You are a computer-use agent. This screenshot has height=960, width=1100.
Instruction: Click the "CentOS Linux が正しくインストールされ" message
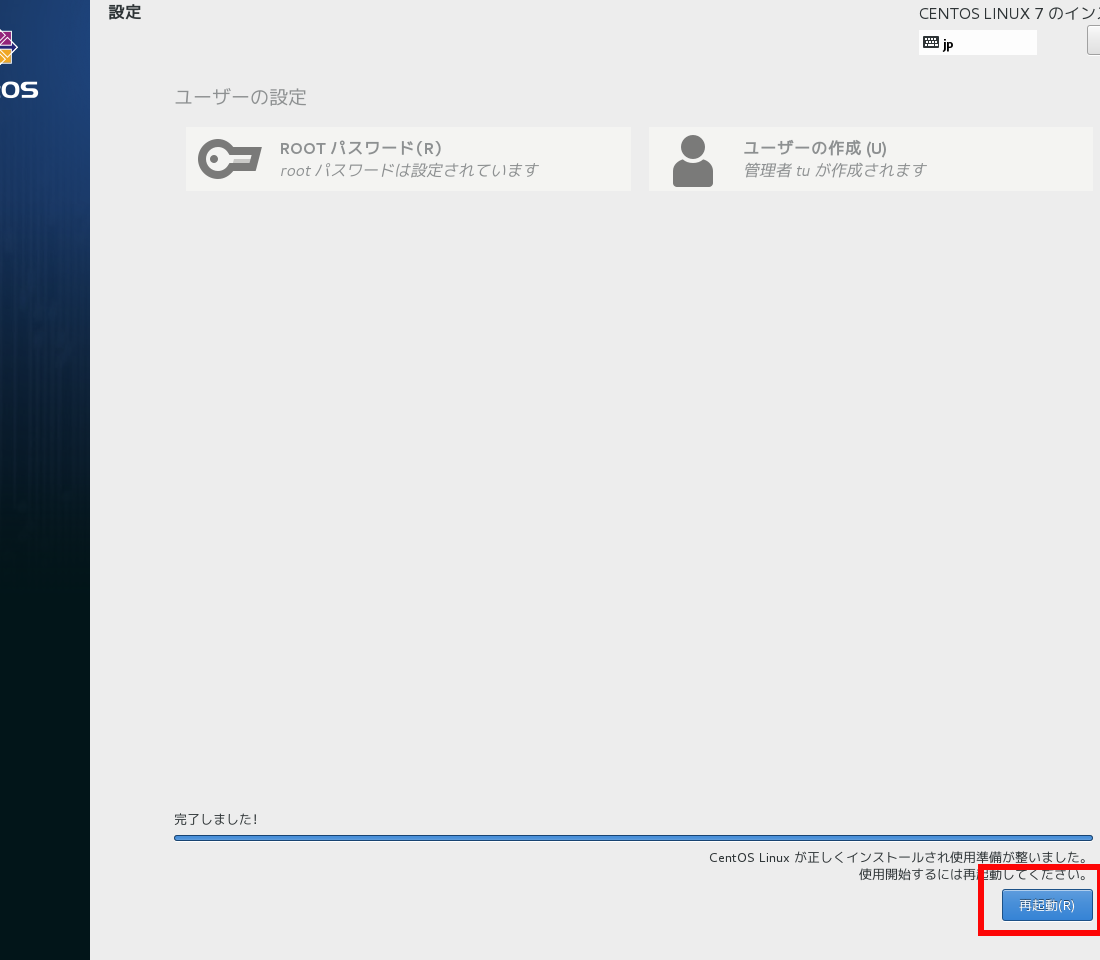coord(898,857)
